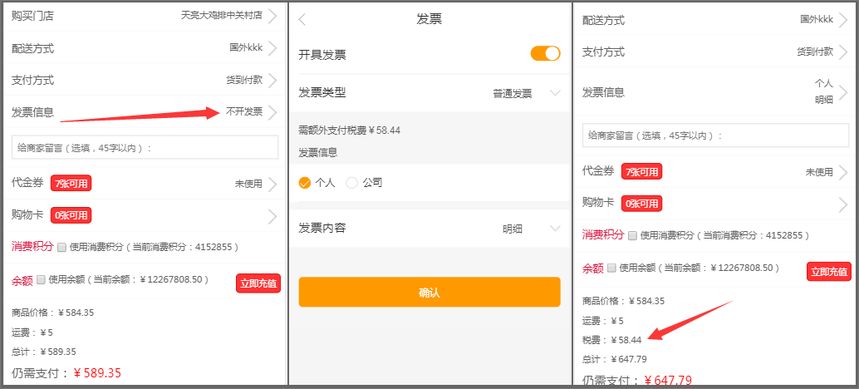The image size is (859, 389).
Task: Open 发票信息 row showing 个人 明细
Action: [x=715, y=91]
